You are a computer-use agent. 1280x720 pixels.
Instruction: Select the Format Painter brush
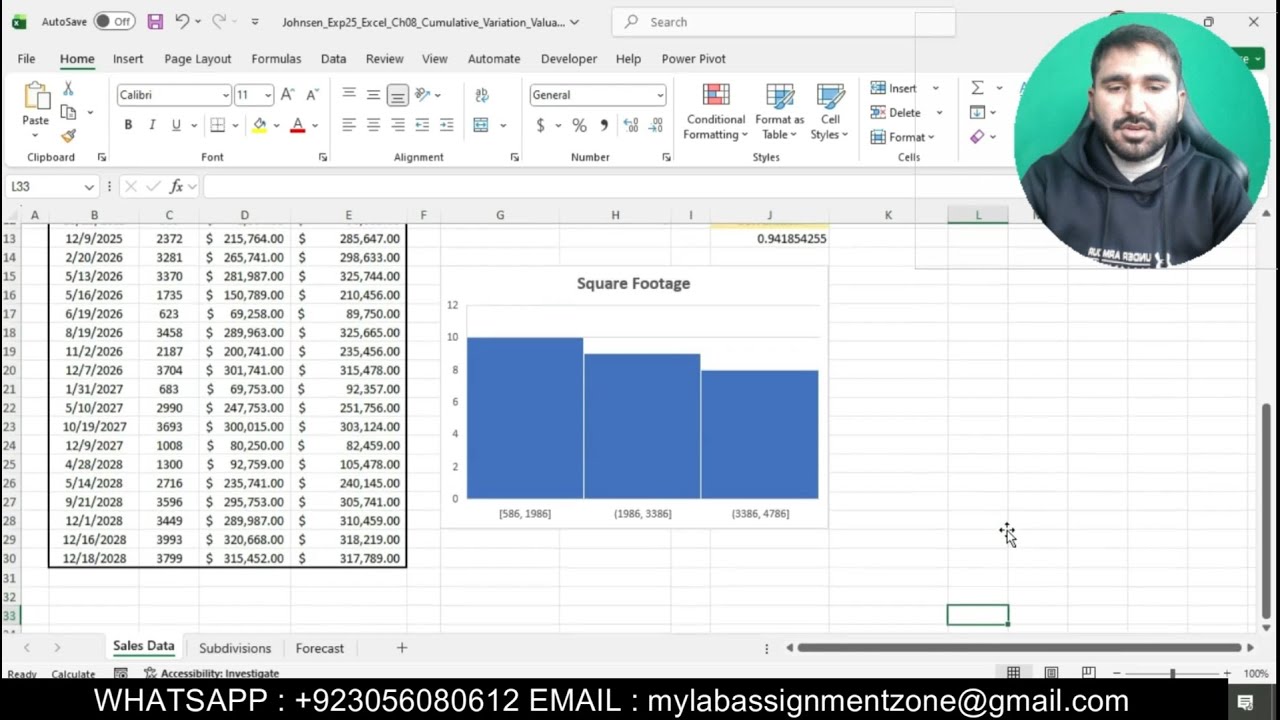tap(68, 136)
